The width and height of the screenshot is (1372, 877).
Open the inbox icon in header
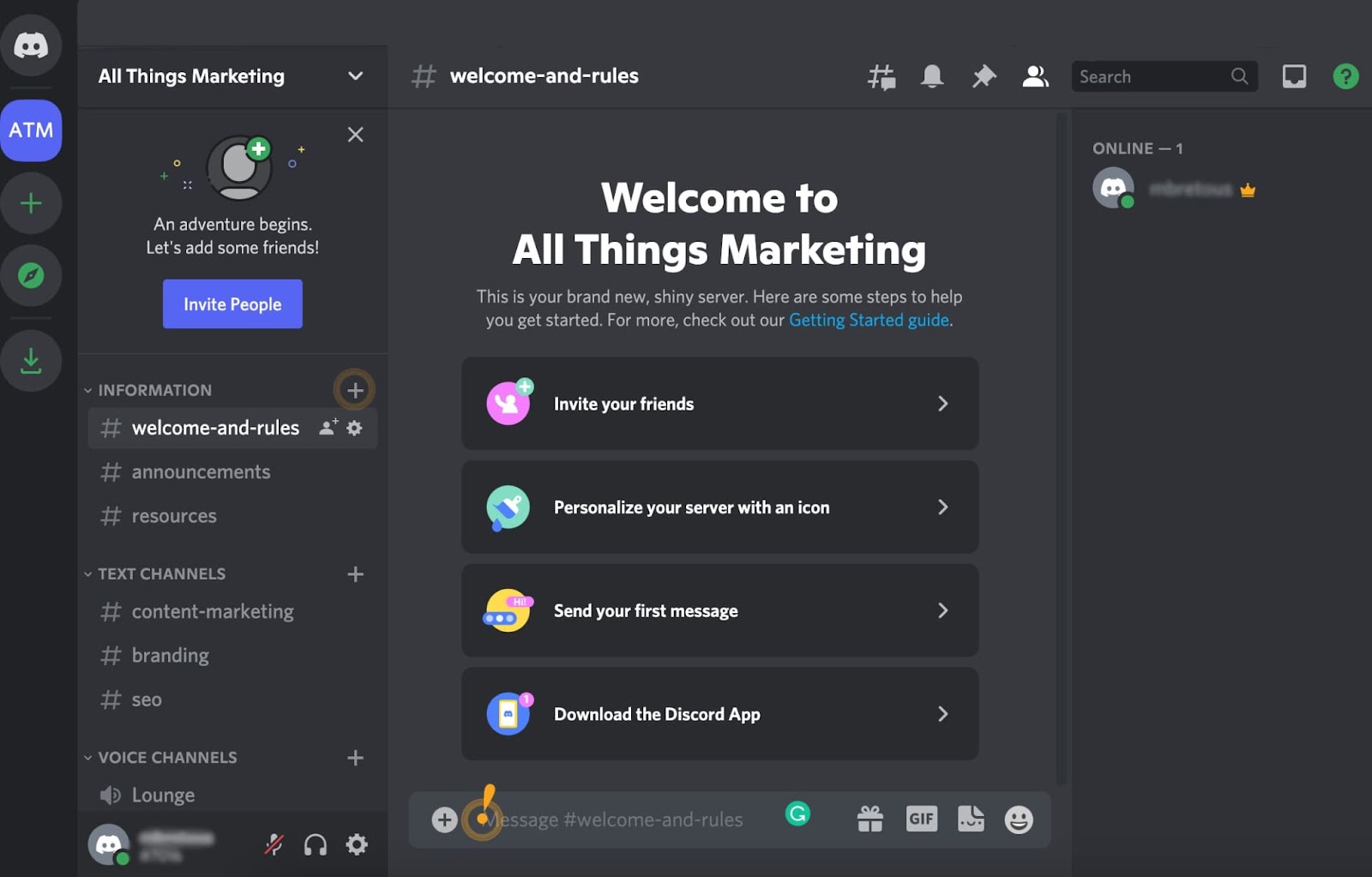(1294, 77)
